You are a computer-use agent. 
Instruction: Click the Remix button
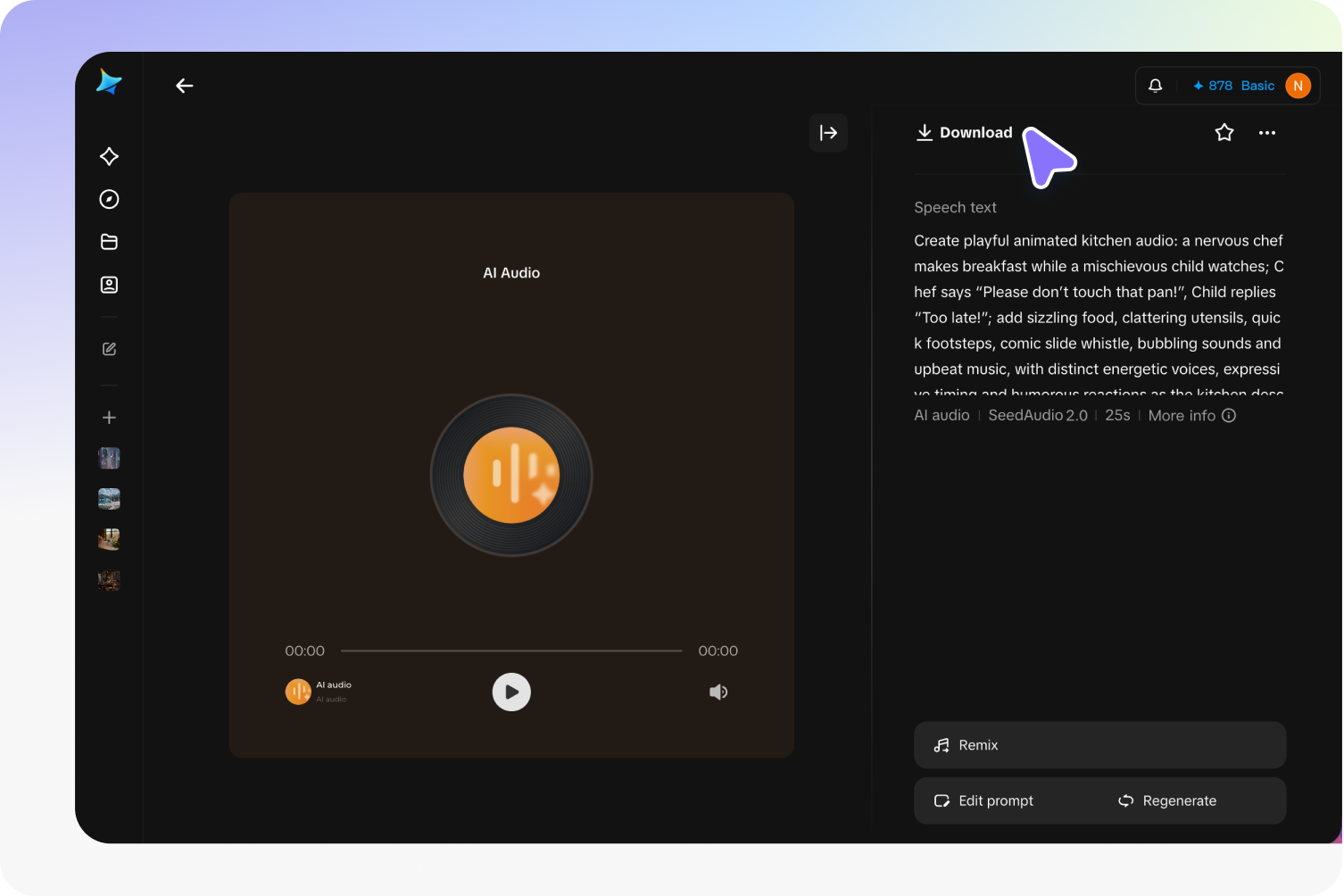(x=1099, y=745)
